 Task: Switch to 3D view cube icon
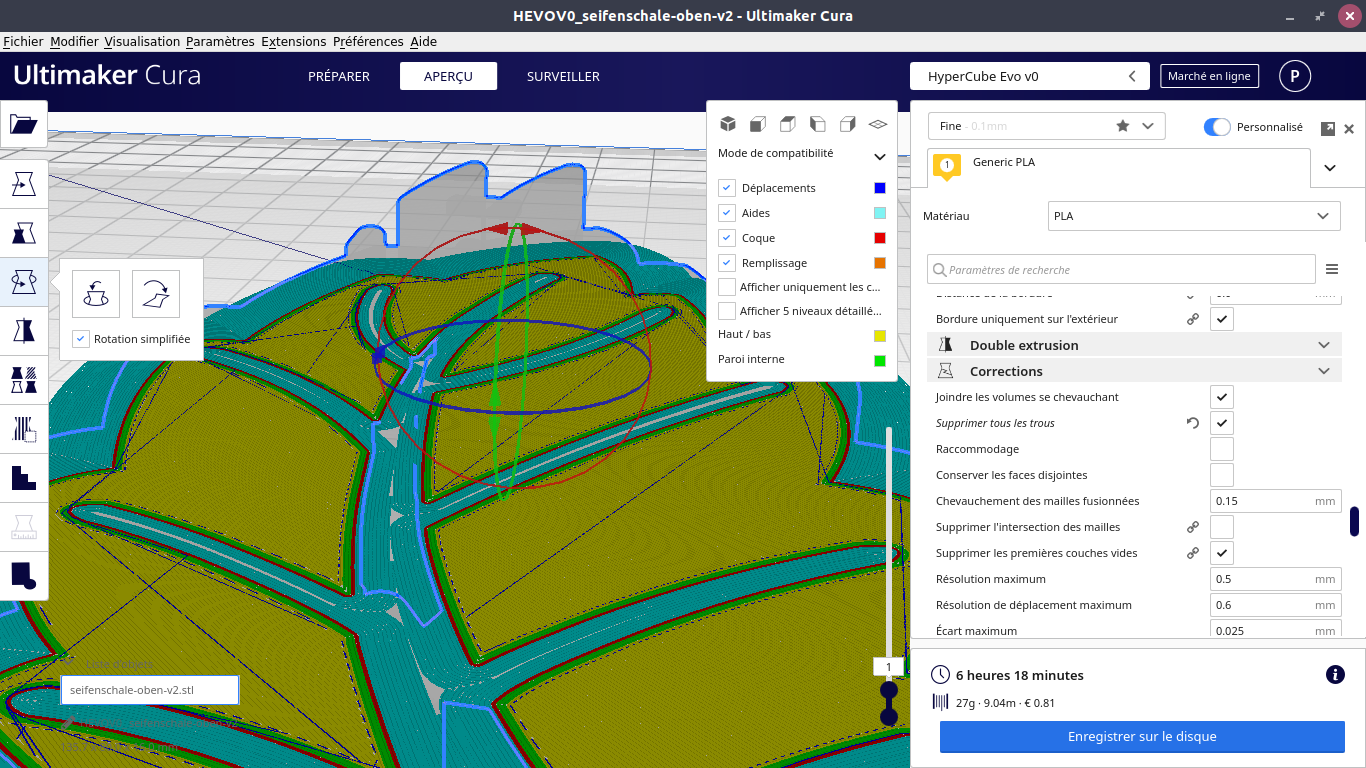coord(728,124)
